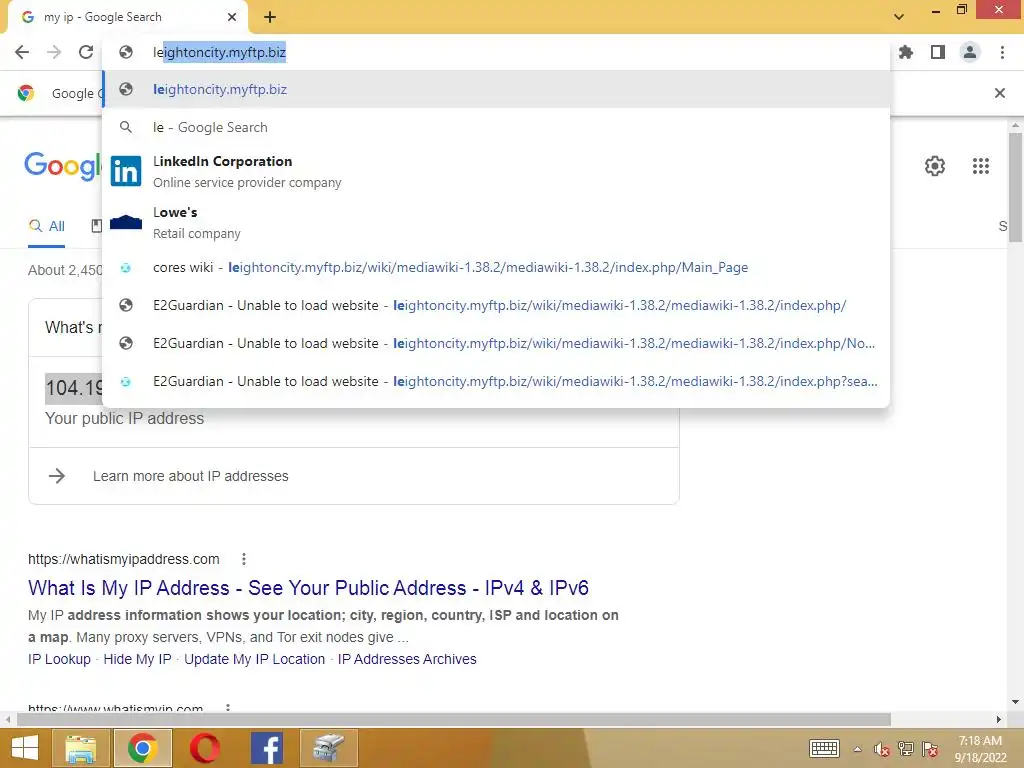Viewport: 1024px width, 768px height.
Task: Click the arrow beside Learn more about IP addresses
Action: point(57,476)
